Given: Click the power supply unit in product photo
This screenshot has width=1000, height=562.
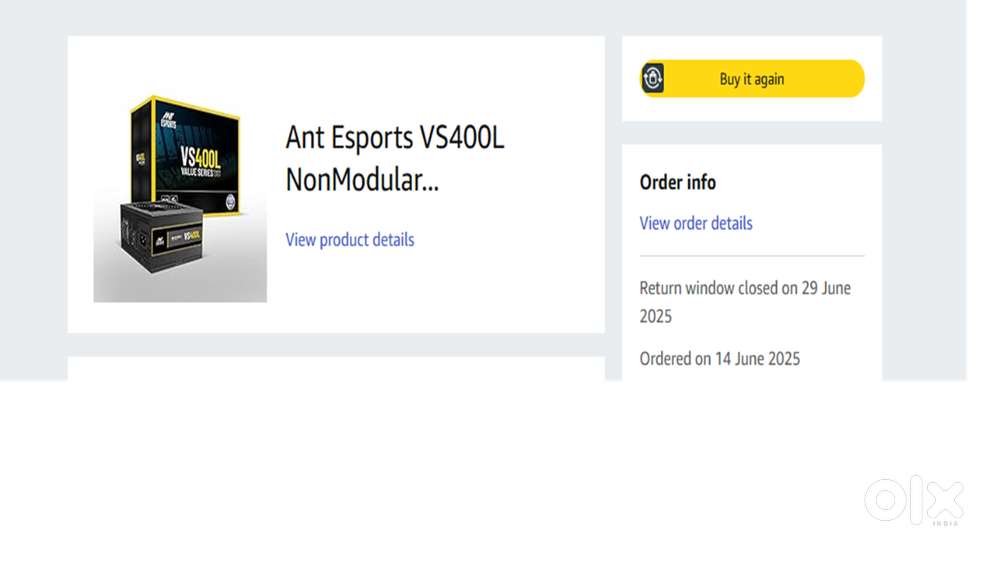Looking at the screenshot, I should click(x=161, y=237).
